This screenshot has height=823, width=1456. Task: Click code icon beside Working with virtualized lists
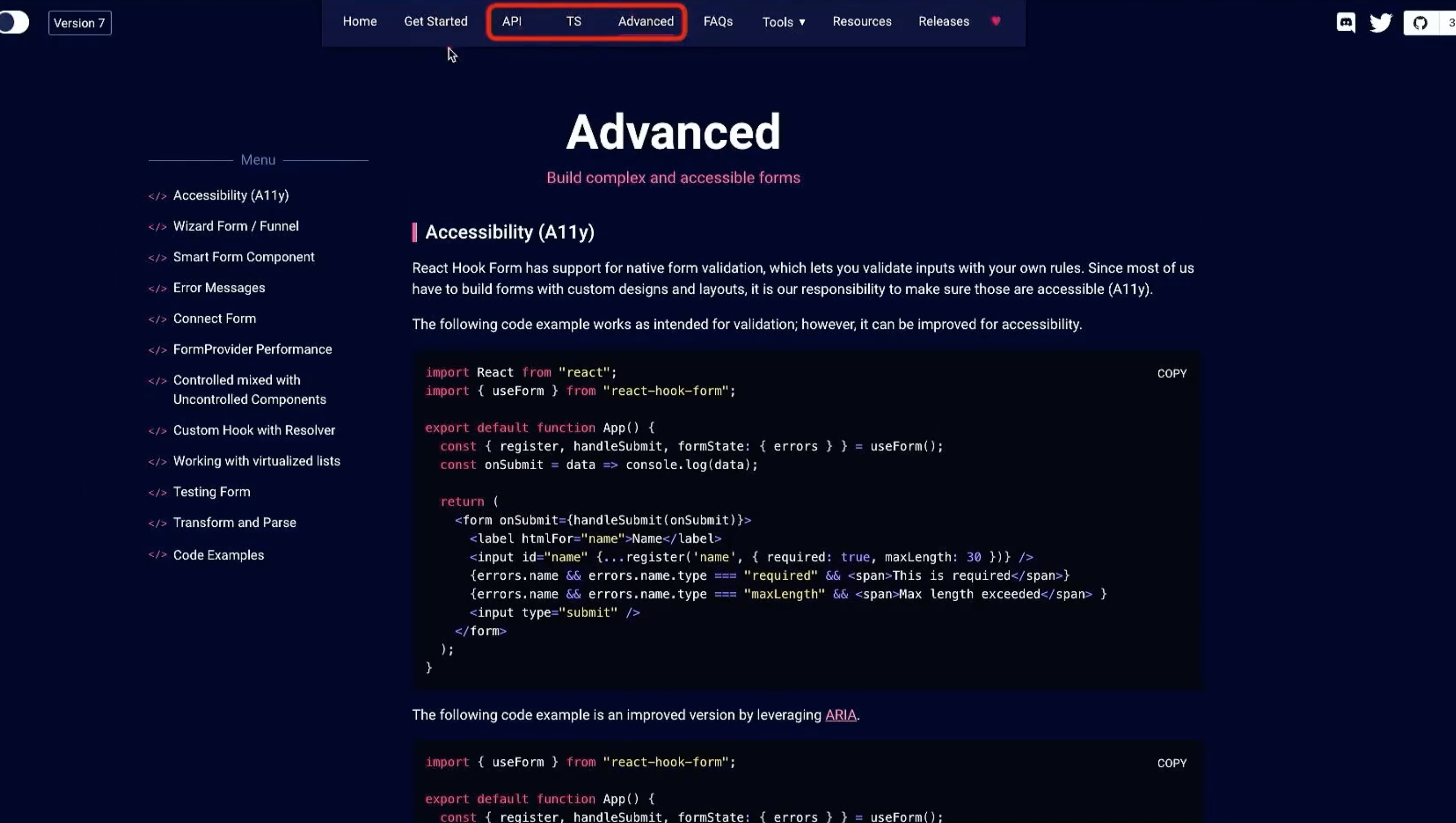tap(157, 462)
